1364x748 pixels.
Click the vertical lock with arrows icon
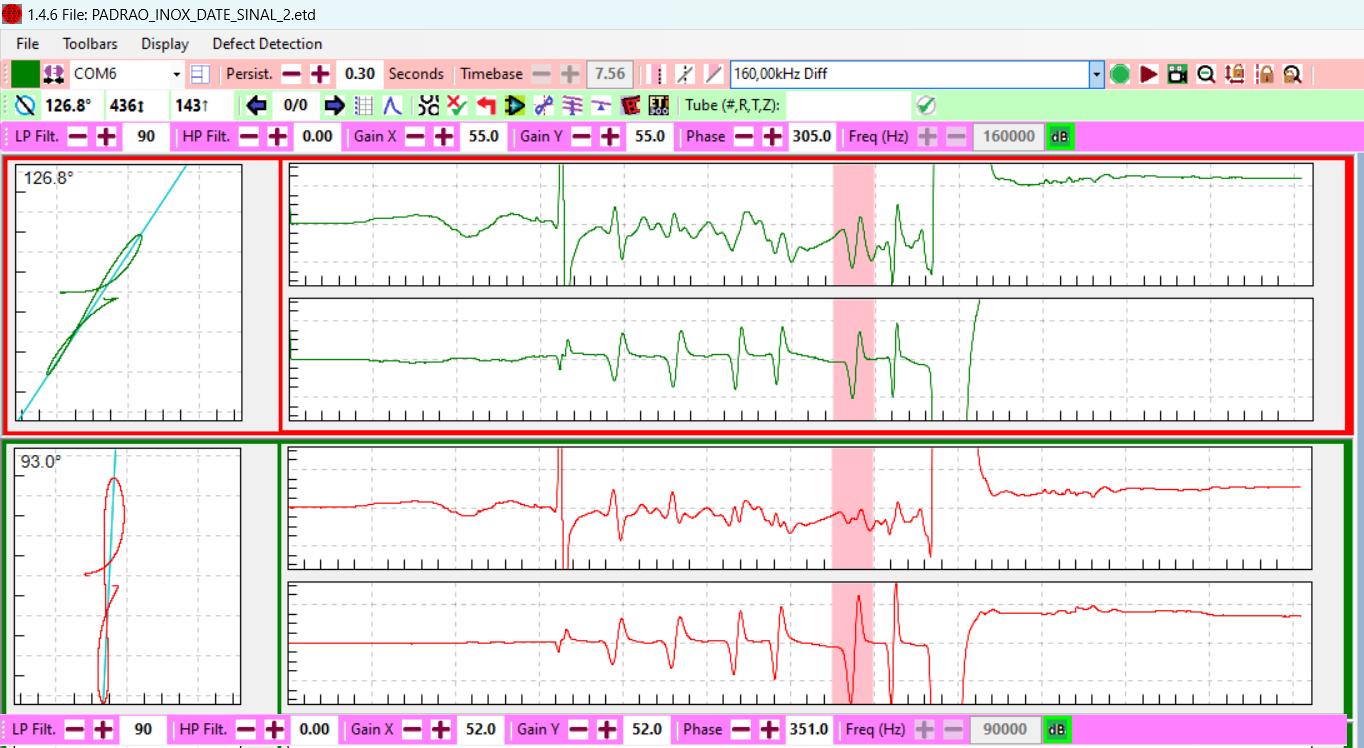pyautogui.click(x=1236, y=74)
